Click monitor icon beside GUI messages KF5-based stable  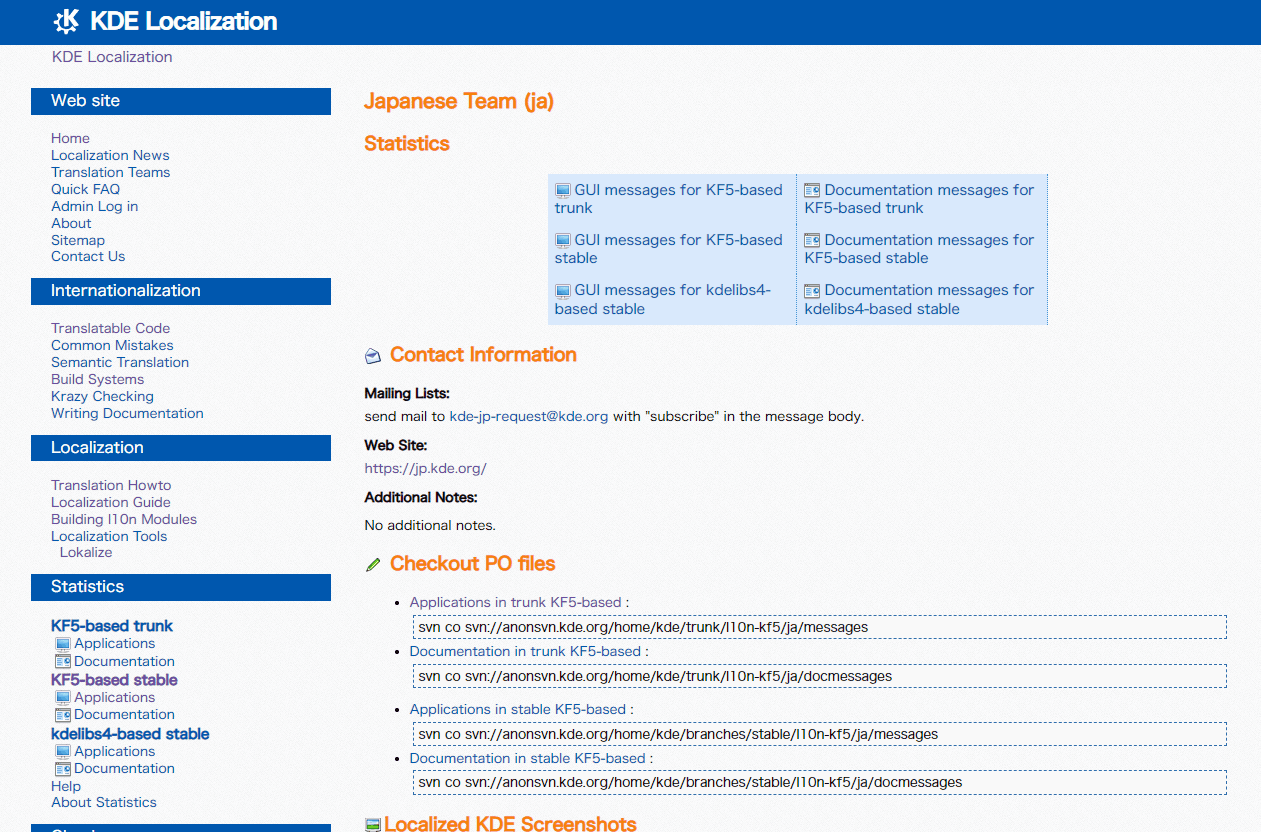[x=562, y=240]
